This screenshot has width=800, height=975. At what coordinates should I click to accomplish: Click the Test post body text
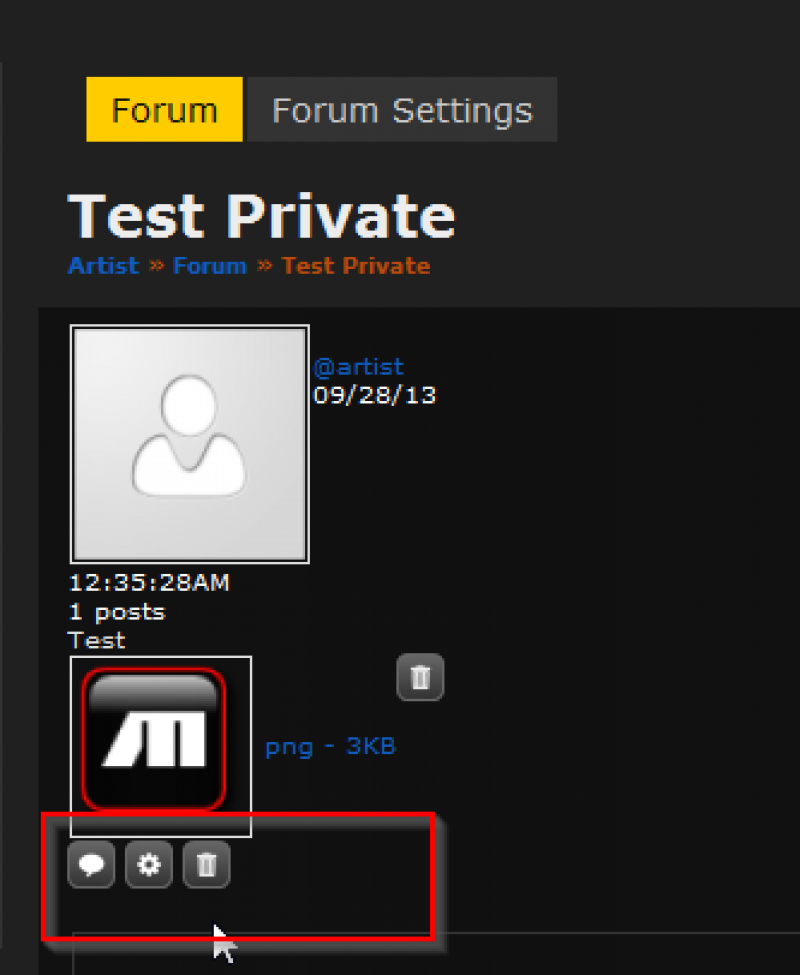click(97, 640)
